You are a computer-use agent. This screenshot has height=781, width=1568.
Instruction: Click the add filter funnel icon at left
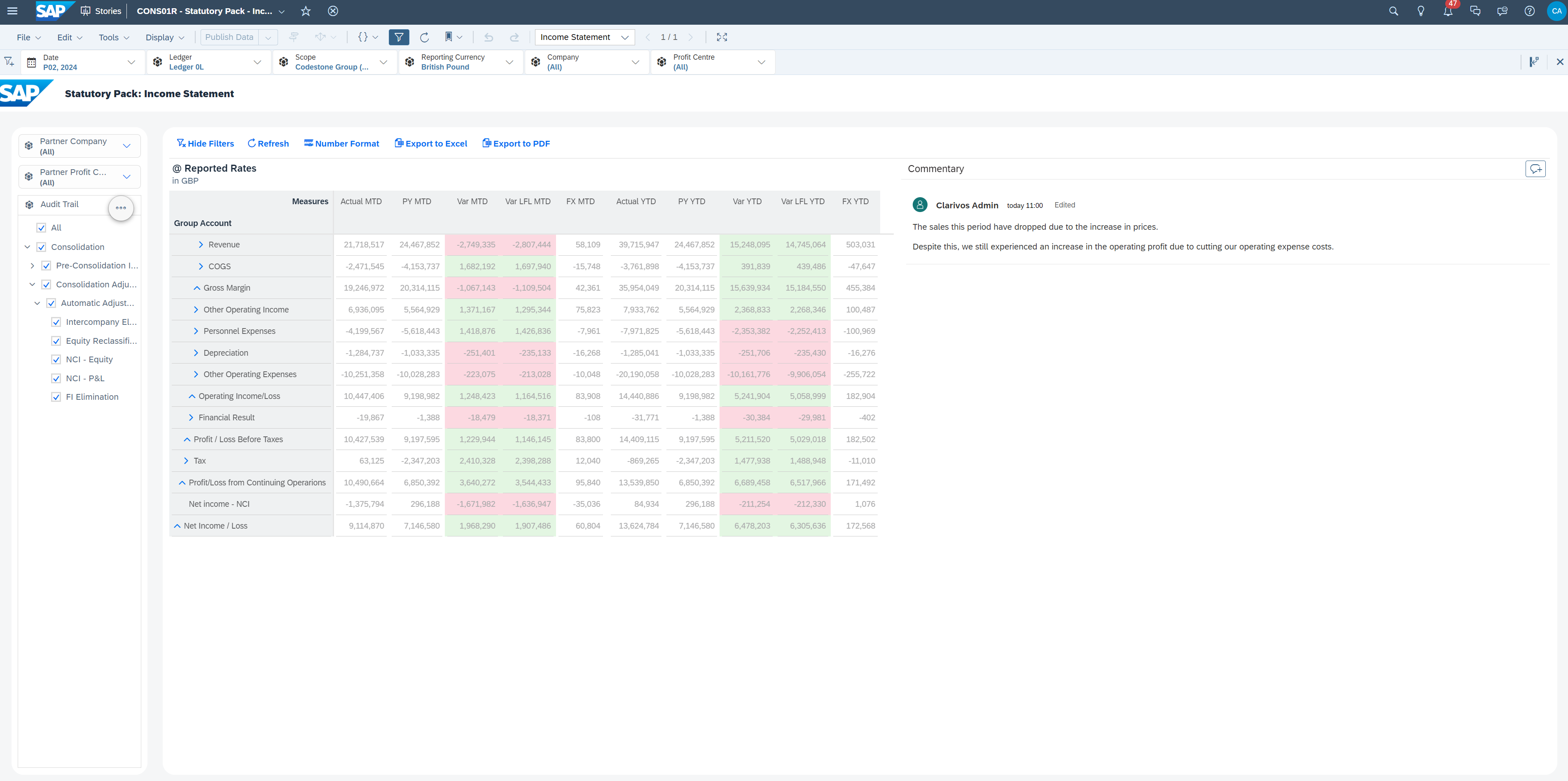point(9,61)
